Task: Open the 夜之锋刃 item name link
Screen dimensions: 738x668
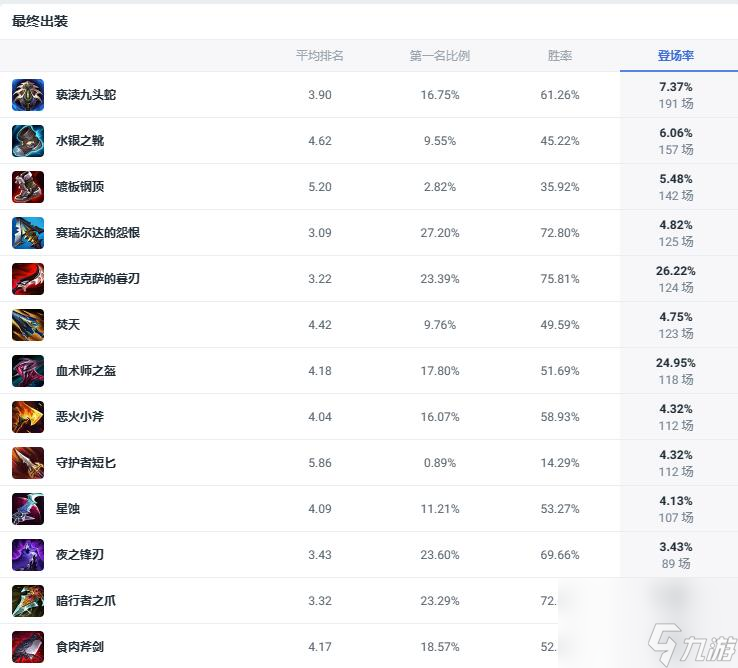Action: coord(80,555)
